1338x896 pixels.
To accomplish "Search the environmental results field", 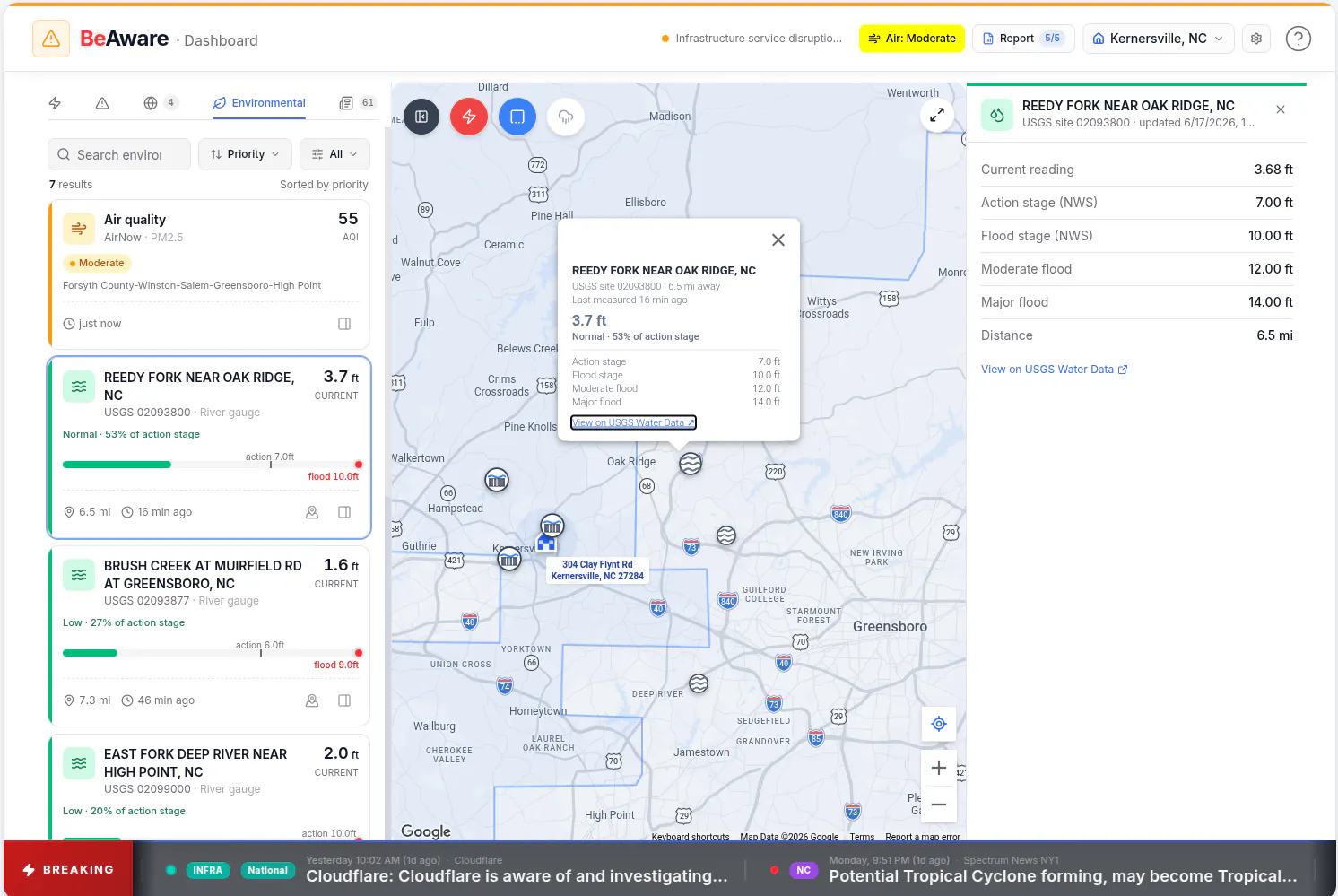I will pos(119,154).
